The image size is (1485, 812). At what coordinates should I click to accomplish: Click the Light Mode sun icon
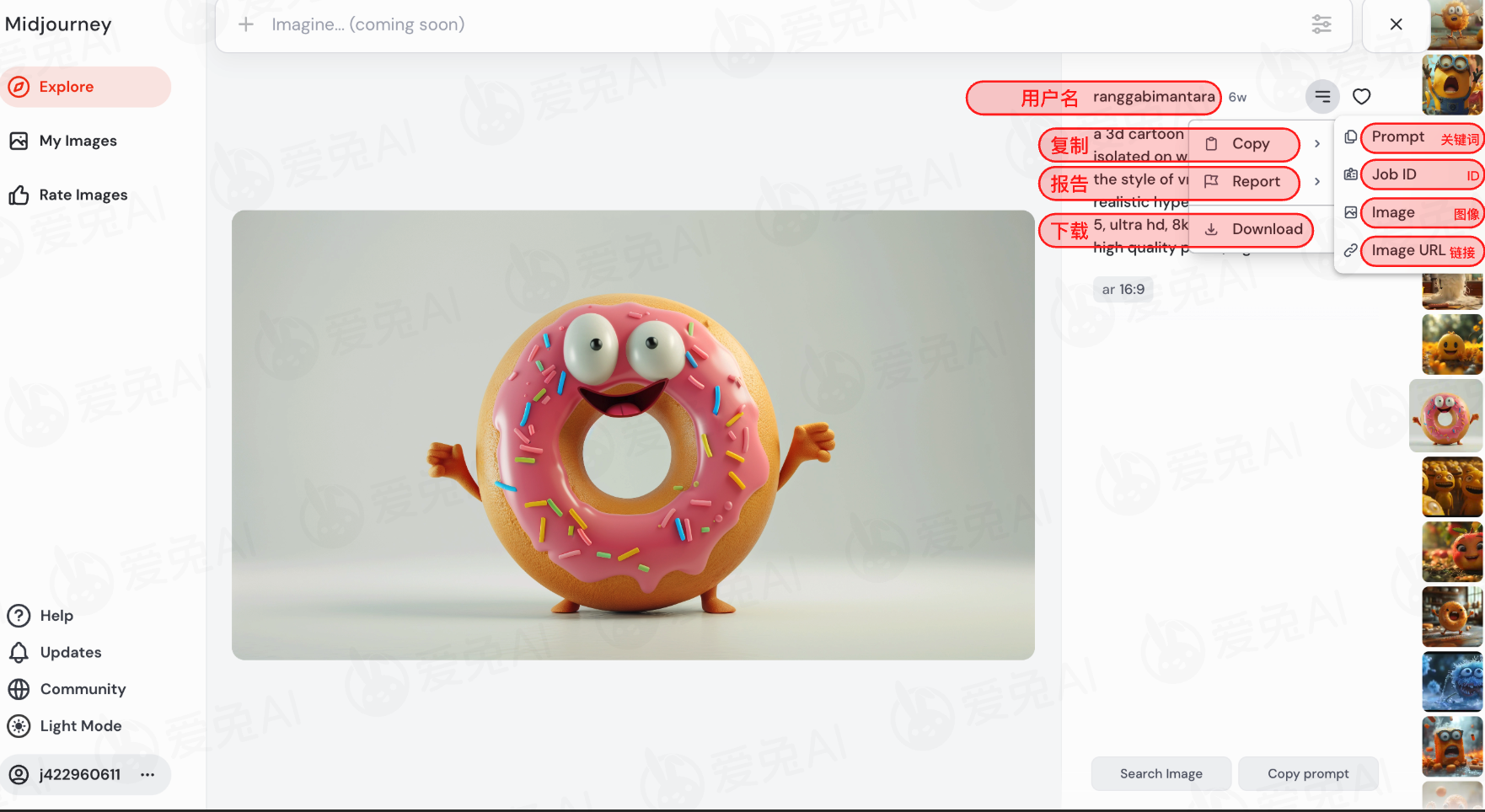(19, 726)
